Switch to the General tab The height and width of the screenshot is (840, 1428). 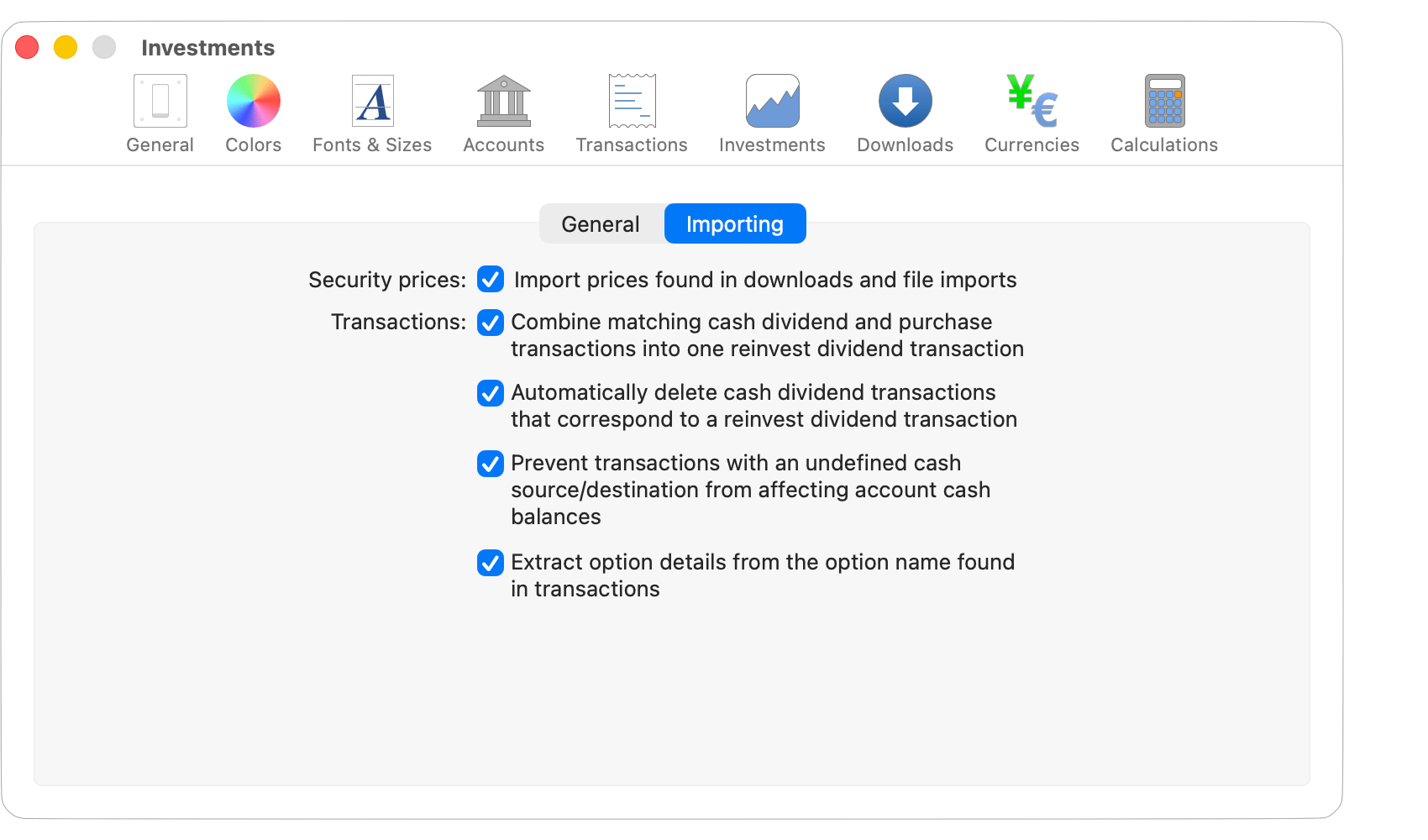(x=601, y=223)
